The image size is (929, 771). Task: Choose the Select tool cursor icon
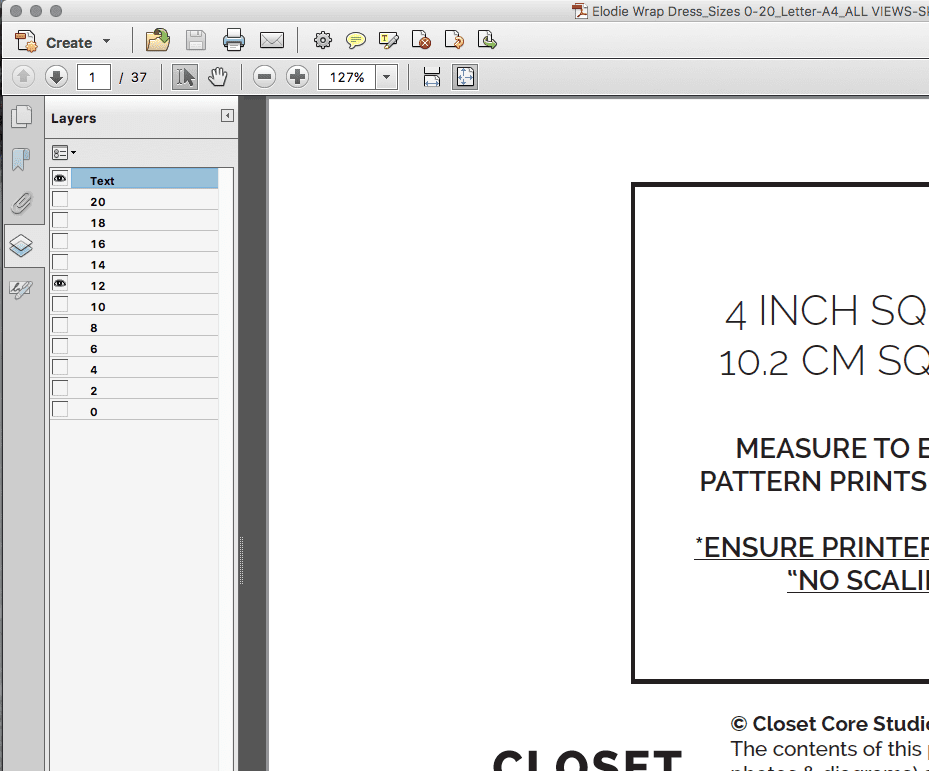(185, 77)
